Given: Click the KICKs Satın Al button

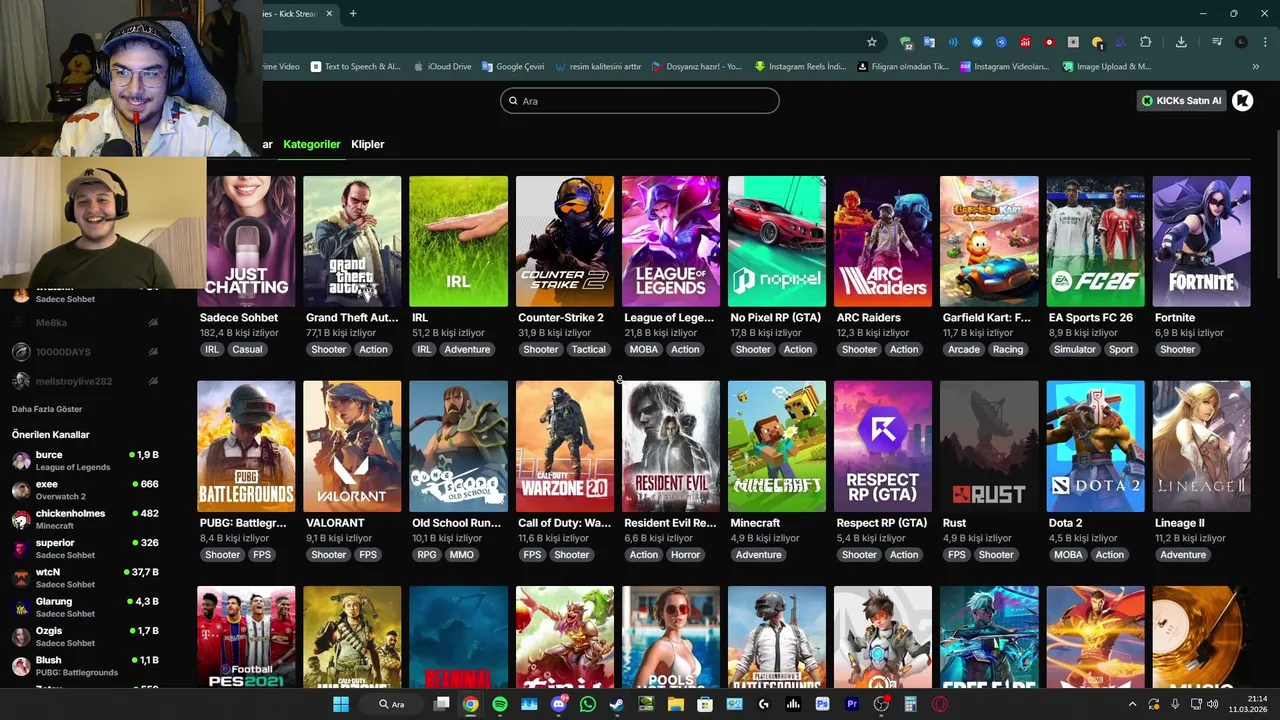Looking at the screenshot, I should (x=1181, y=100).
